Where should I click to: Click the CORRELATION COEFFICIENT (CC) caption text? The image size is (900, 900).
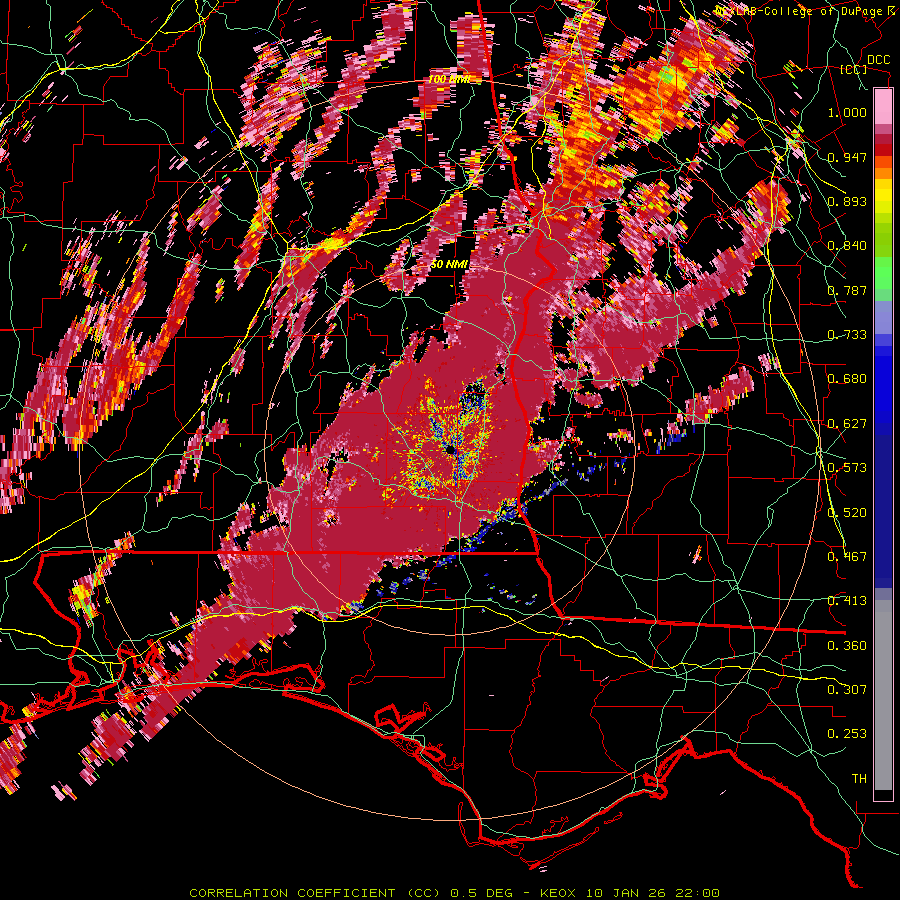(x=315, y=893)
